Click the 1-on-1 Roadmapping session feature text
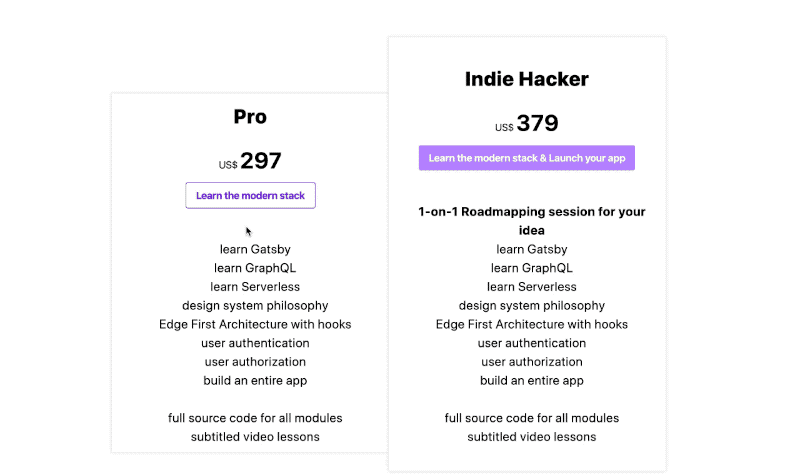800x475 pixels. coord(532,221)
